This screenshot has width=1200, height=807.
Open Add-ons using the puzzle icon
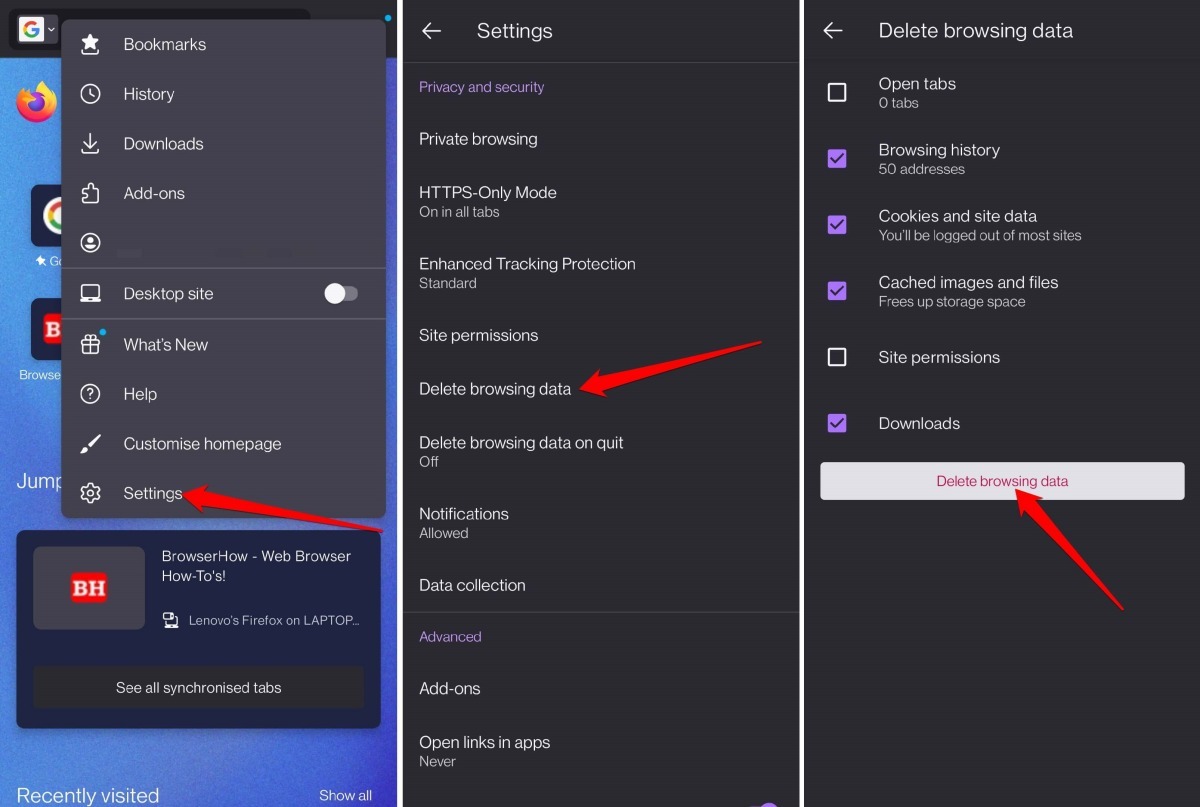[x=90, y=193]
